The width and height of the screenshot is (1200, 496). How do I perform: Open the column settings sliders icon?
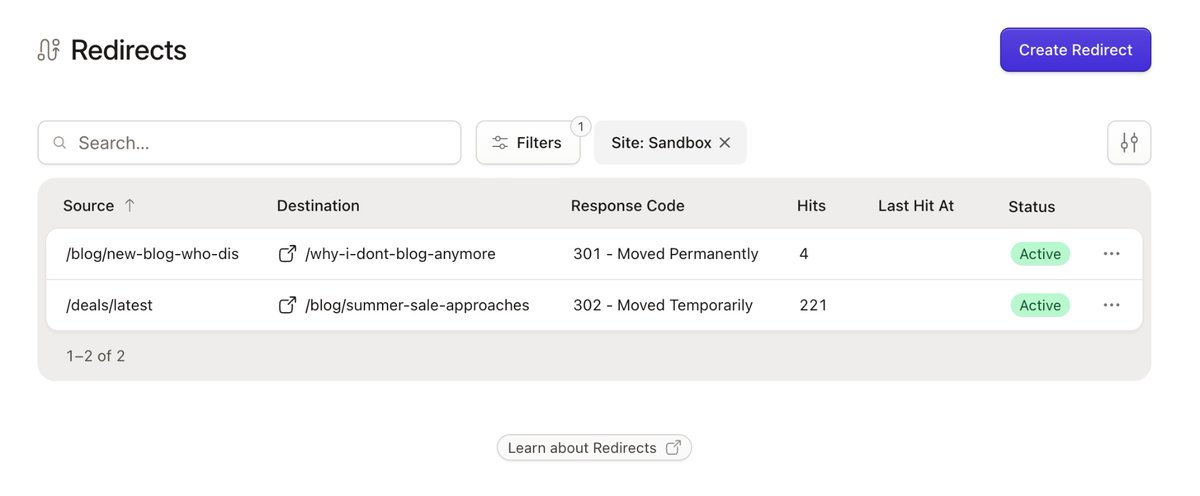[x=1129, y=143]
